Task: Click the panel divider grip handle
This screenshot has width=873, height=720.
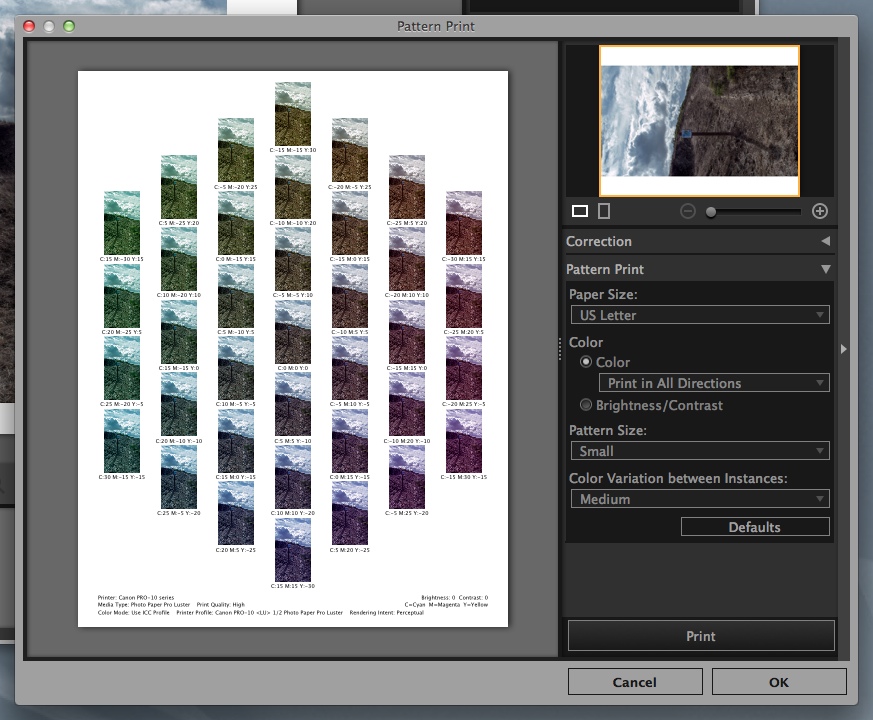Action: (559, 348)
